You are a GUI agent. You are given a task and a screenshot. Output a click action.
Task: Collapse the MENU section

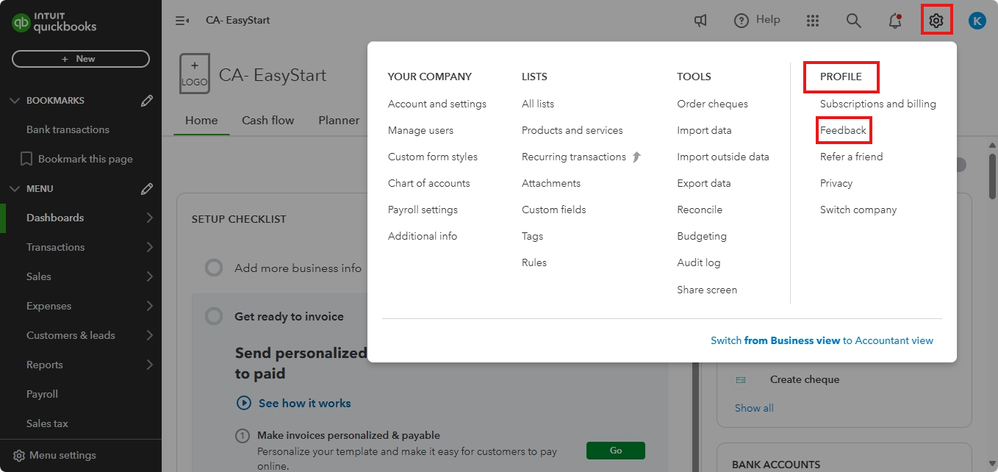coord(15,188)
